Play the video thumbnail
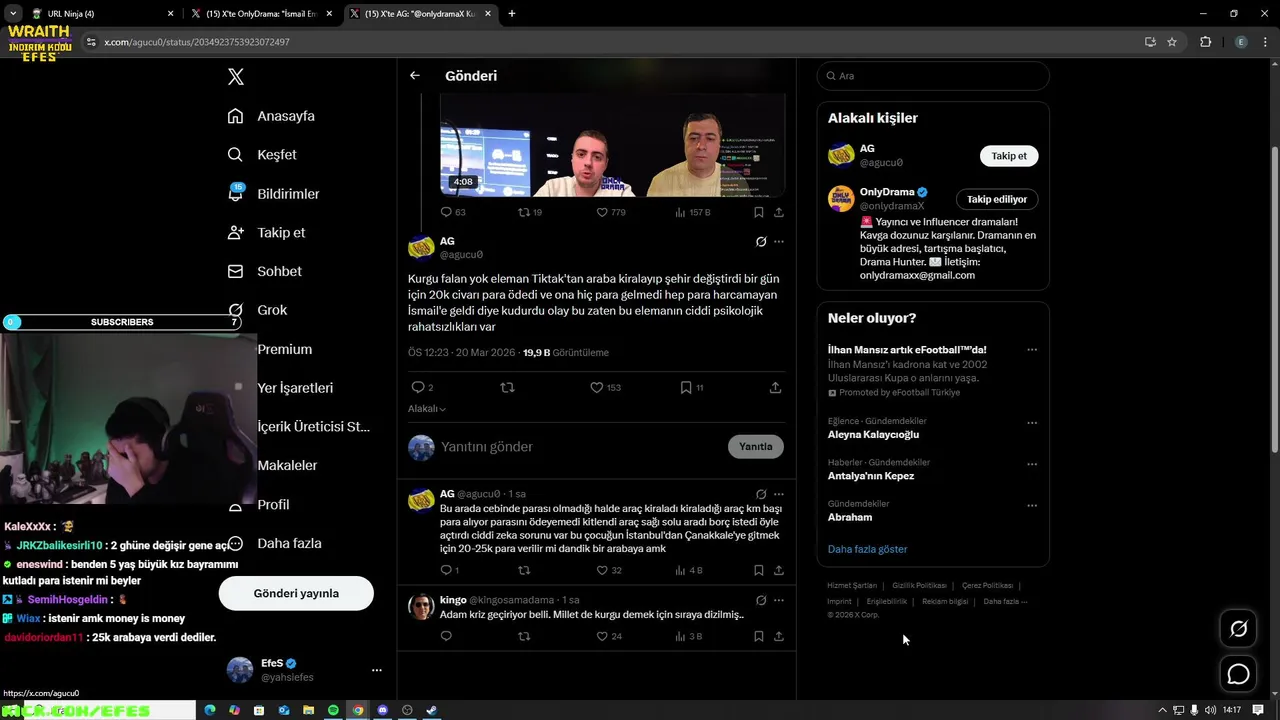This screenshot has width=1280, height=720. pyautogui.click(x=612, y=146)
